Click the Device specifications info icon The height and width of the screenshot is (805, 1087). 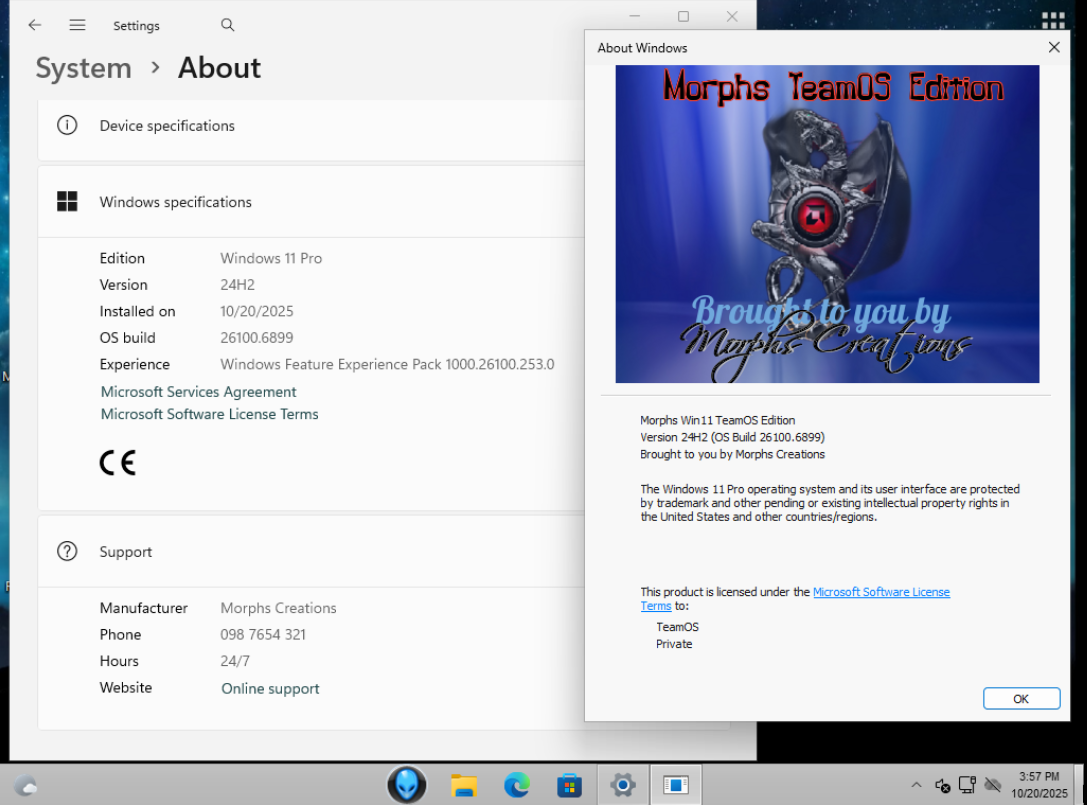point(67,125)
